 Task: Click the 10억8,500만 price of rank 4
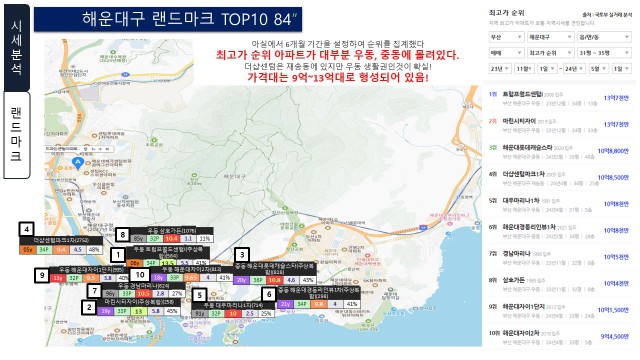(x=613, y=178)
